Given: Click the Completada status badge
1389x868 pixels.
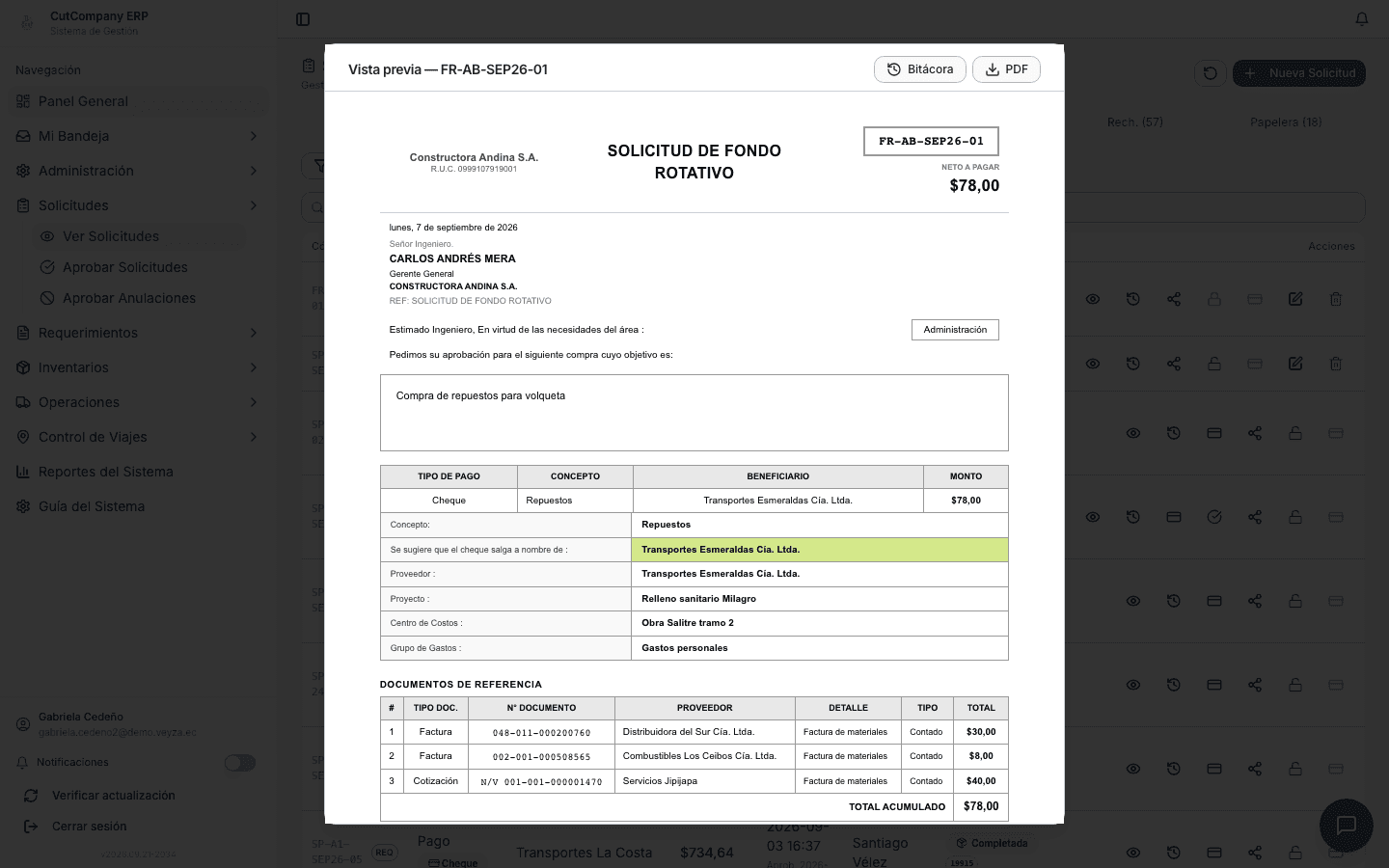Looking at the screenshot, I should pyautogui.click(x=992, y=843).
